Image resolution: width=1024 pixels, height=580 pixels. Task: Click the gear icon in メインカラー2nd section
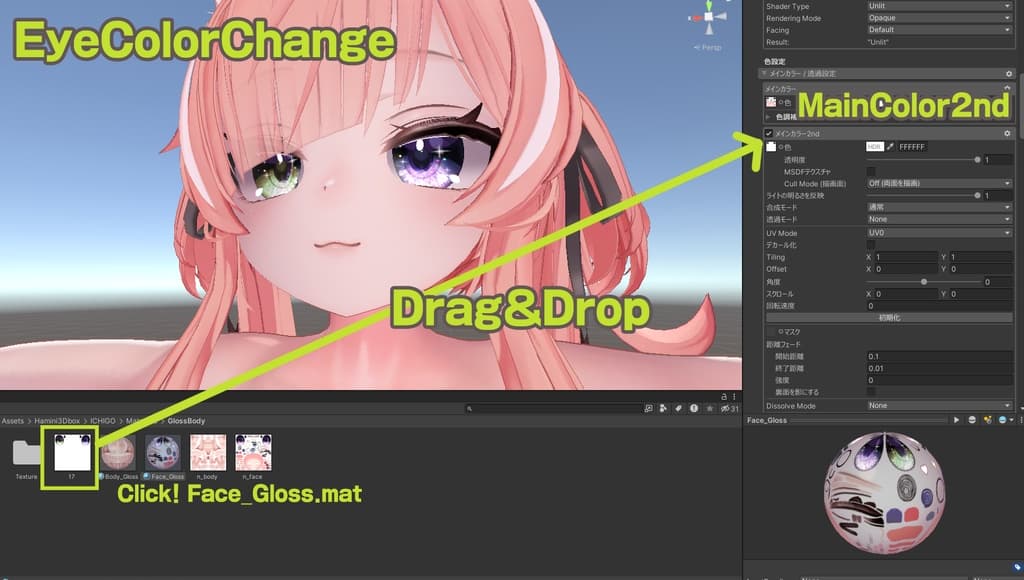(1008, 132)
